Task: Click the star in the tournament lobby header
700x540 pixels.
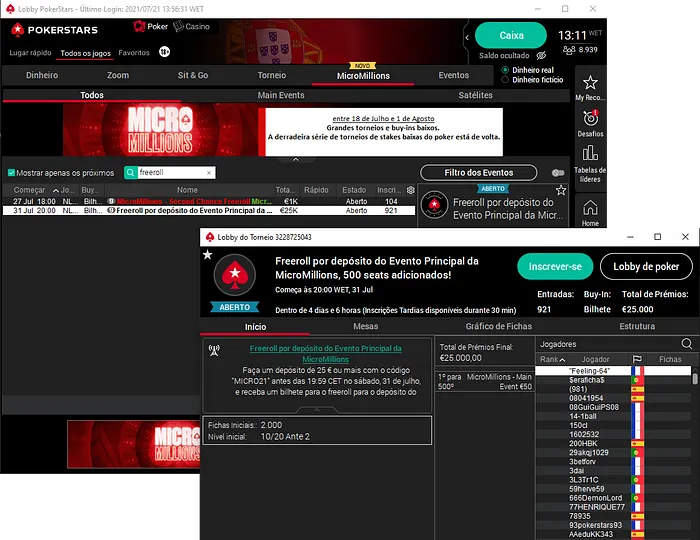Action: [x=208, y=255]
